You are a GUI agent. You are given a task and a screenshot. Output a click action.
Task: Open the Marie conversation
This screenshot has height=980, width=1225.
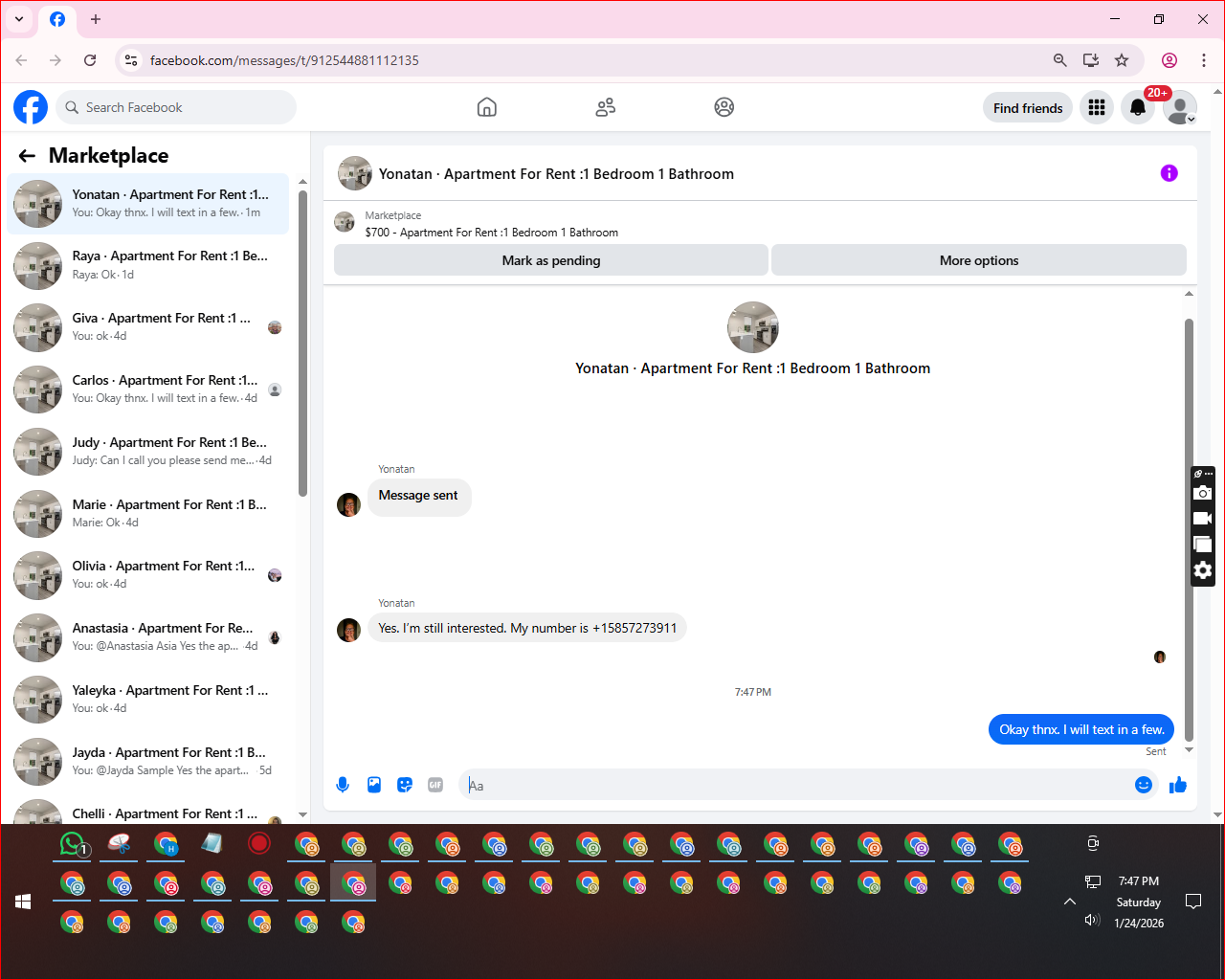pos(148,514)
